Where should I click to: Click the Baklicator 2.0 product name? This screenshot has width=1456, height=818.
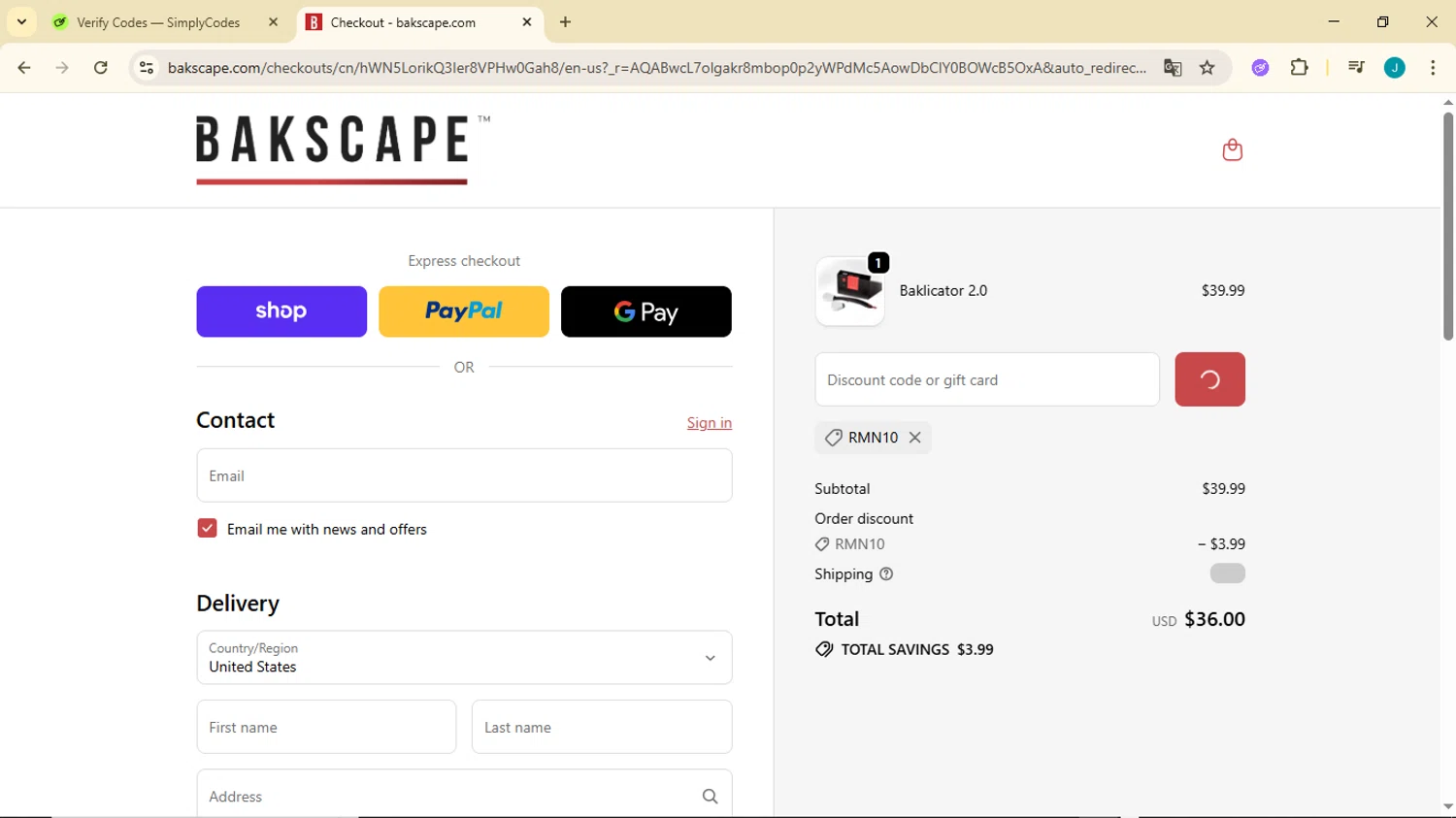(943, 291)
